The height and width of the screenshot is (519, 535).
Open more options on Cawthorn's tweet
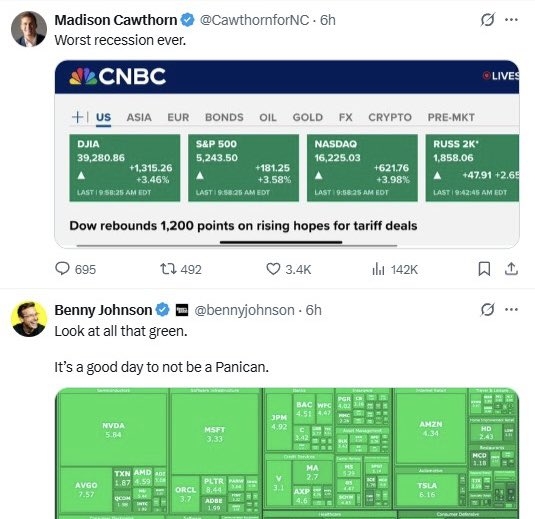pos(511,20)
